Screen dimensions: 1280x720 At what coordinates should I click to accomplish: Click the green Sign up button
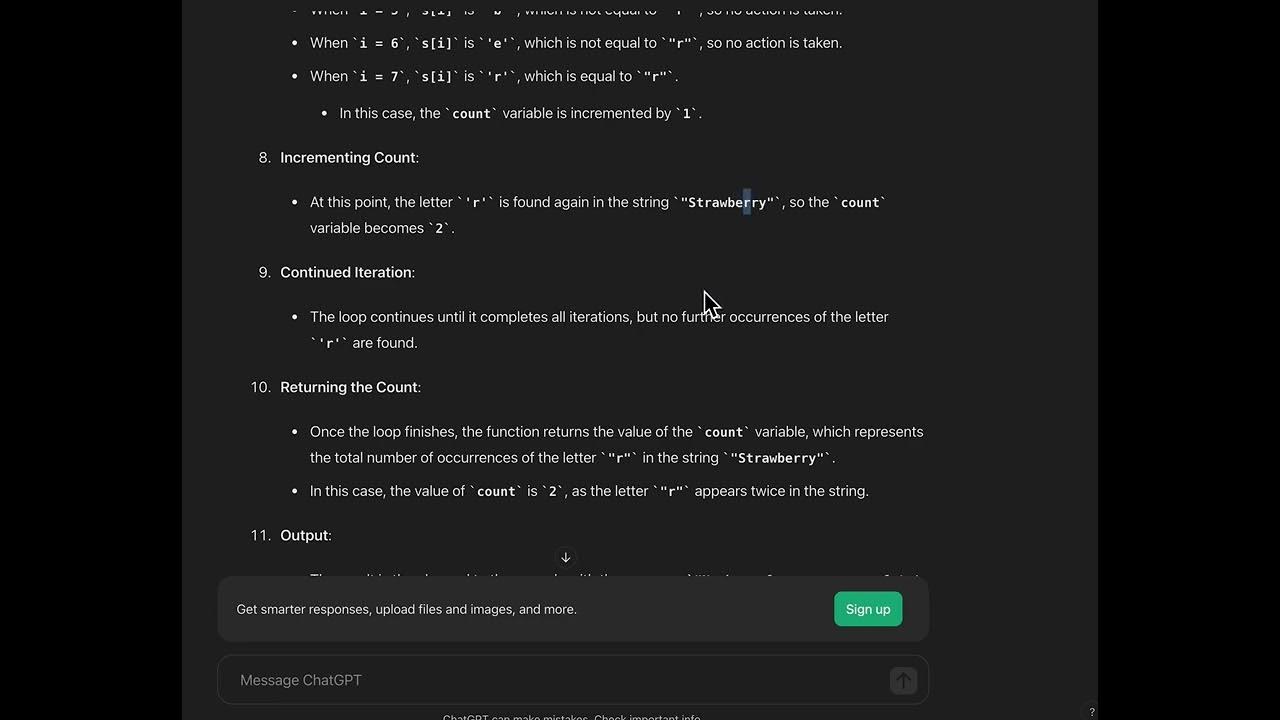point(867,609)
